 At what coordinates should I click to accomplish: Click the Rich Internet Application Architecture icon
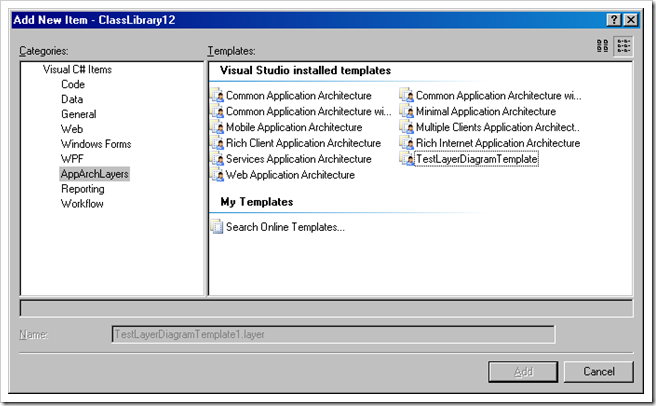pos(407,143)
